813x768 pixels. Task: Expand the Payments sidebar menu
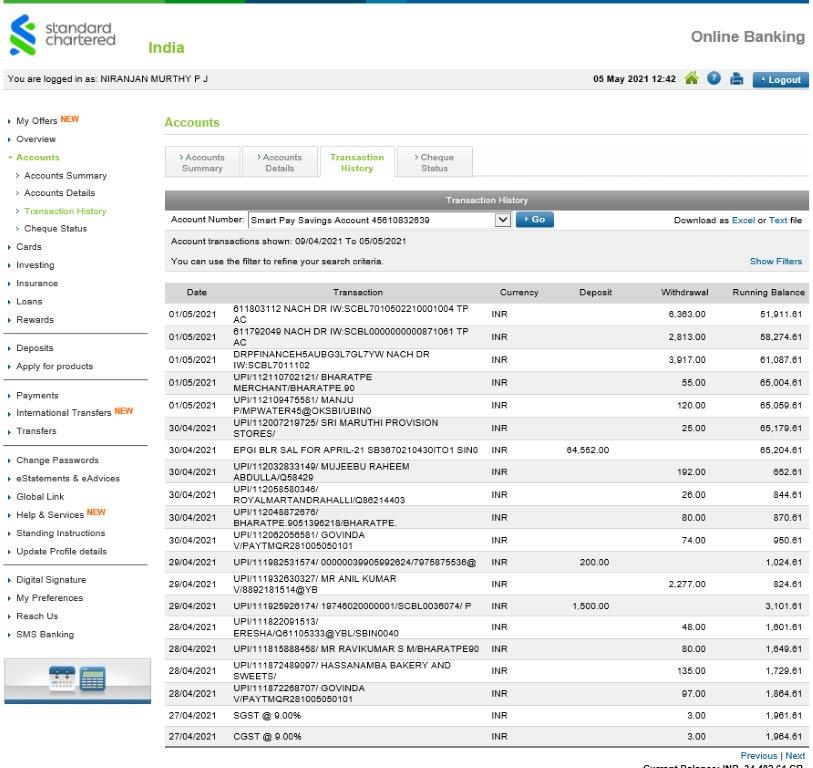point(37,395)
